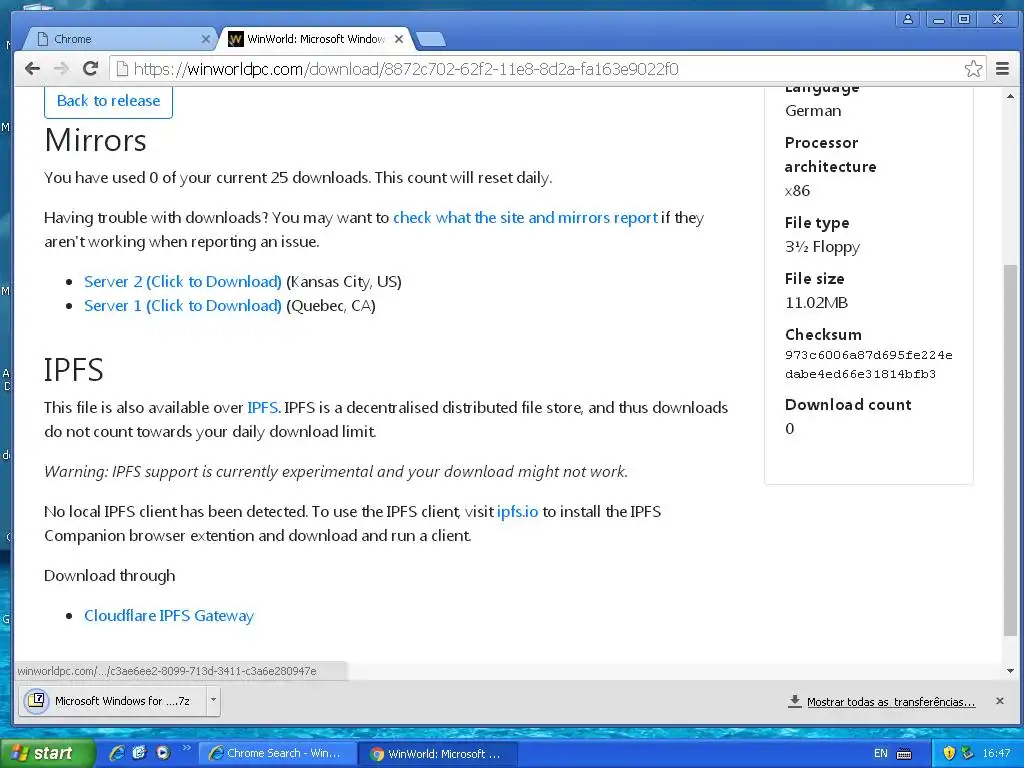Click the Mirrors heading
Viewport: 1024px width, 768px height.
click(95, 140)
